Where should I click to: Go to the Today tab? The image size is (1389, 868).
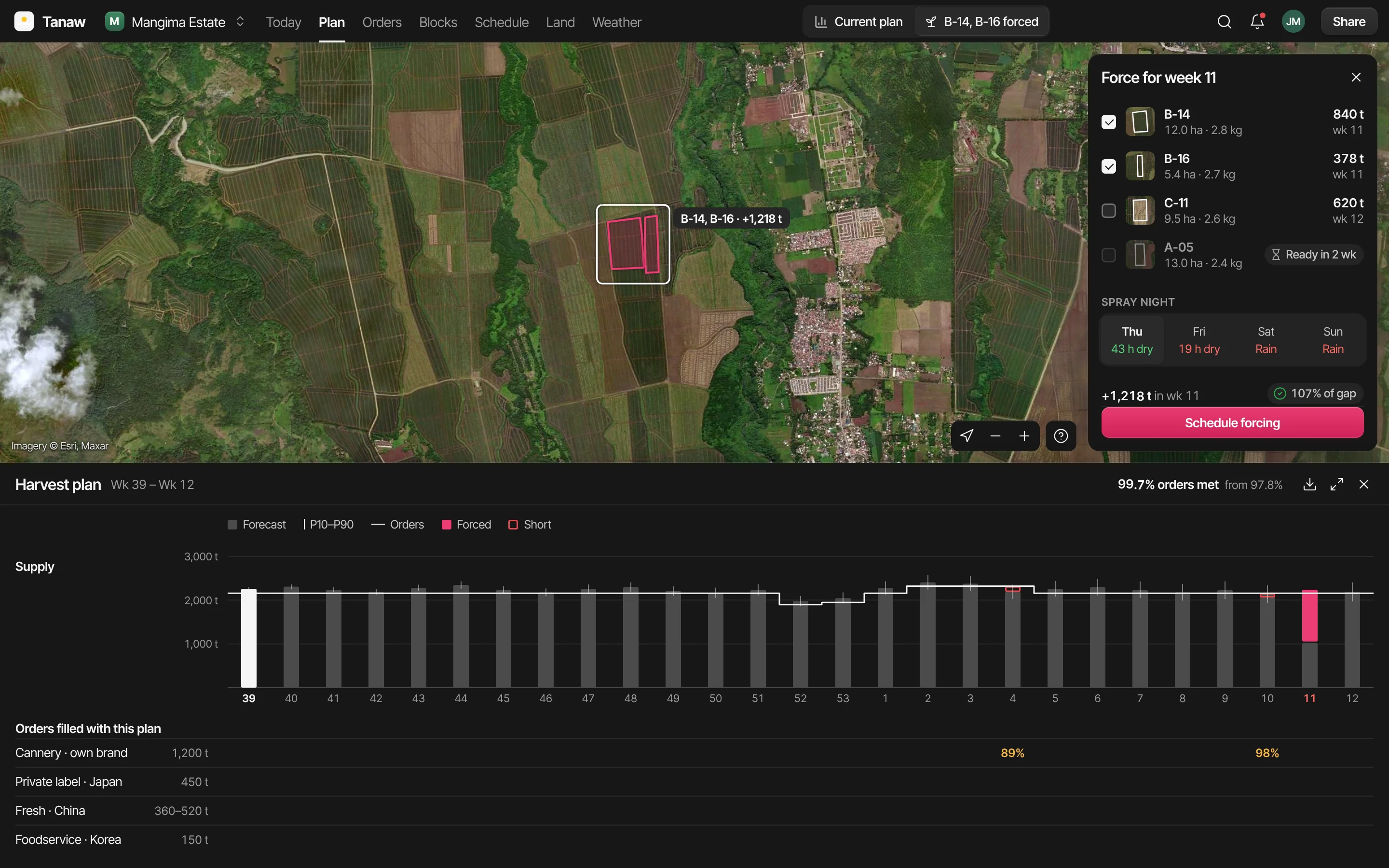[284, 22]
